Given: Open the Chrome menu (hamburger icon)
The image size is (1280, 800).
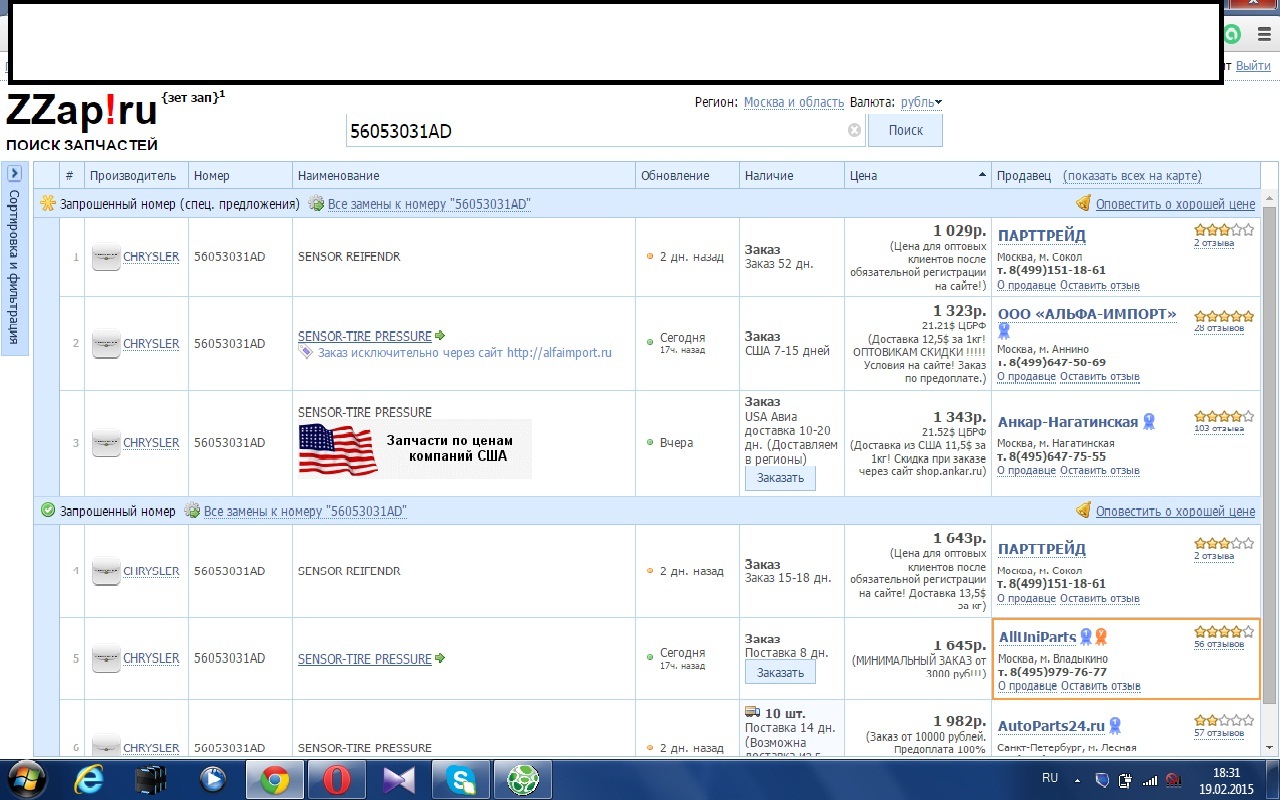Looking at the screenshot, I should [x=1265, y=34].
